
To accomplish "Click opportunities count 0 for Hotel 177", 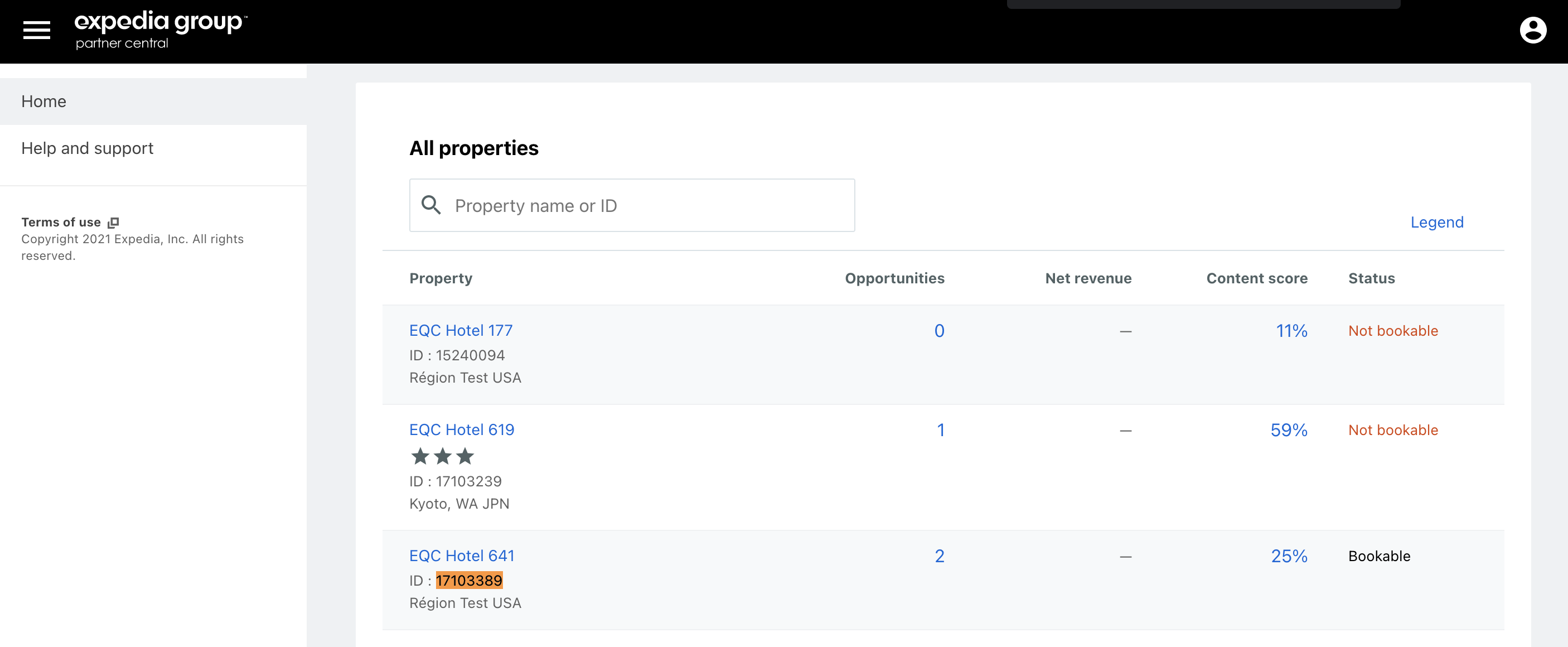I will coord(939,331).
